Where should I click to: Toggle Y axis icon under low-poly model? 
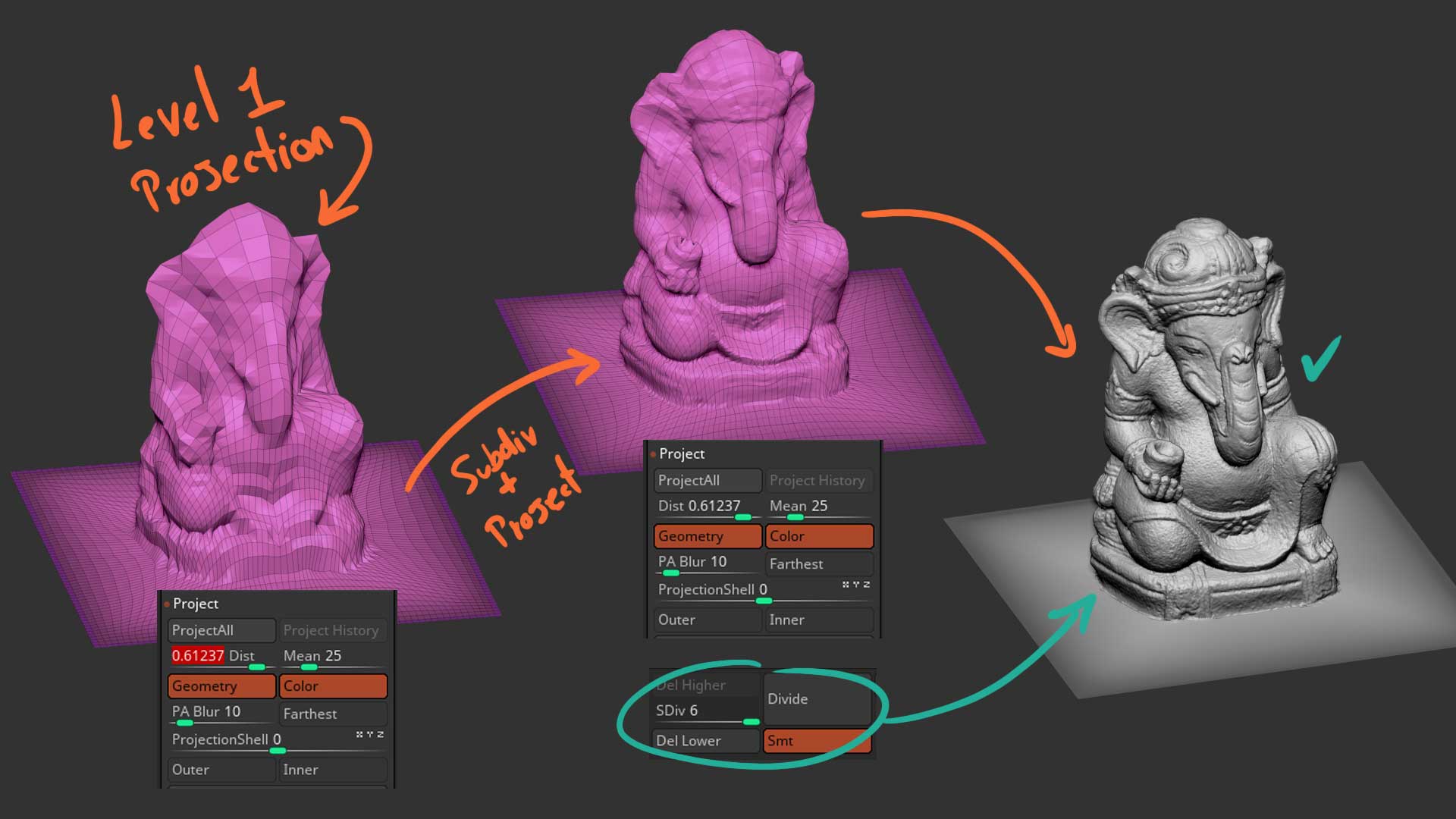coord(369,734)
